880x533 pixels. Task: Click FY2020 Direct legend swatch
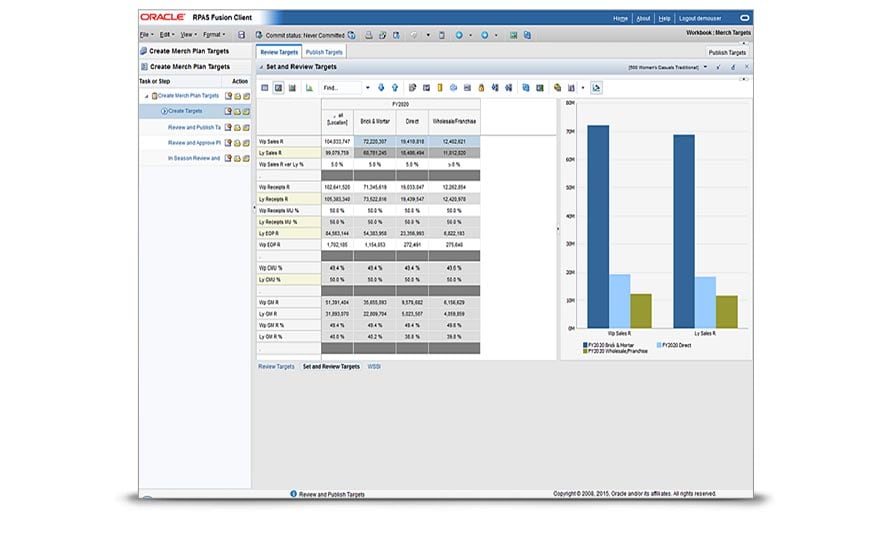point(659,345)
